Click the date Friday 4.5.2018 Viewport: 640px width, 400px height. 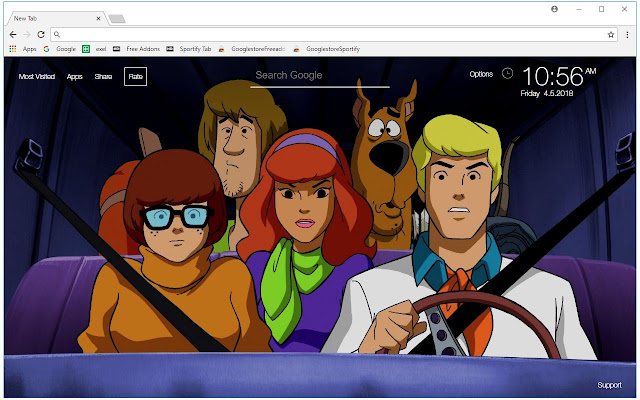(x=547, y=93)
